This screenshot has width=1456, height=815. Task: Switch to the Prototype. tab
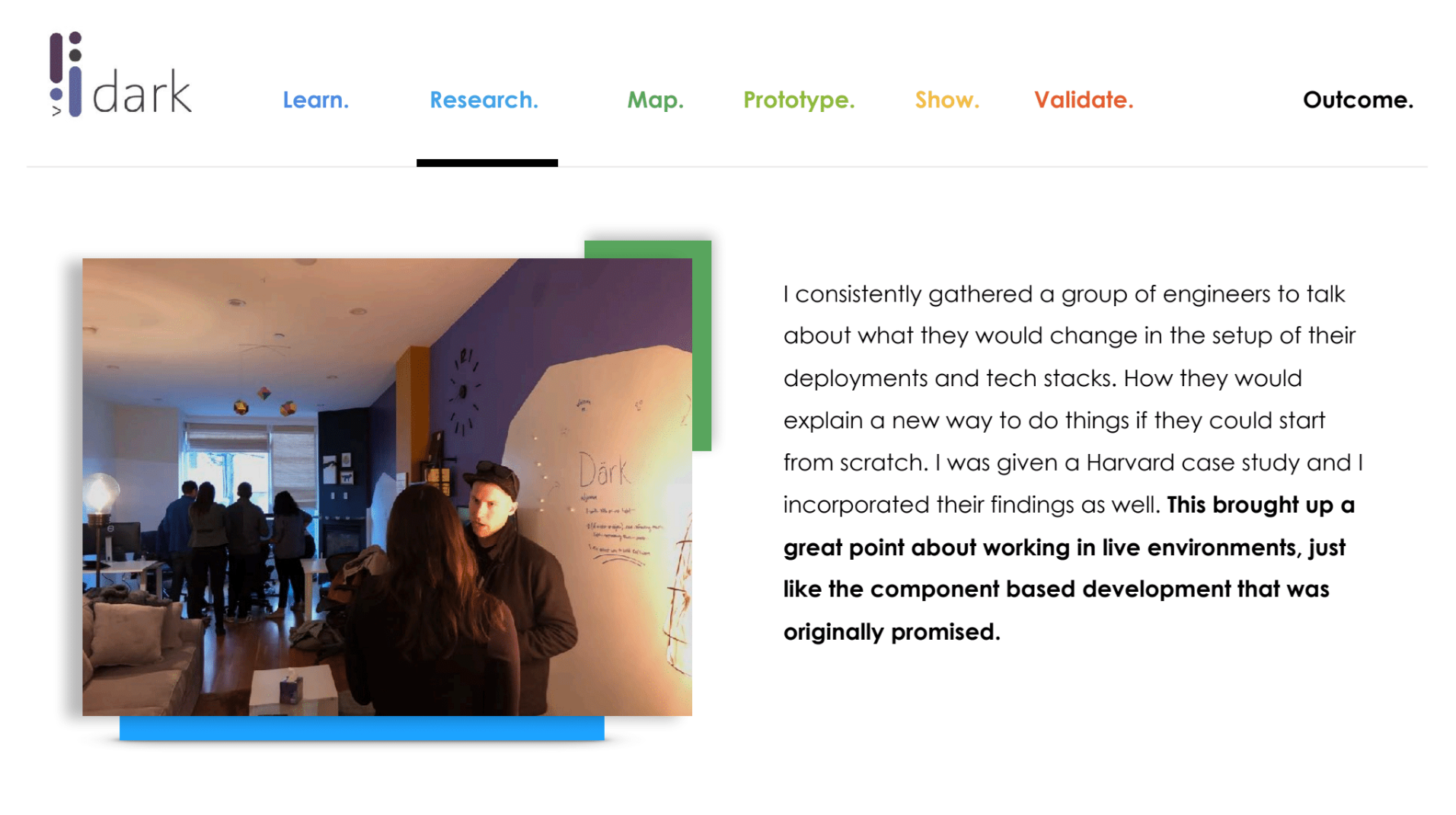click(x=799, y=101)
